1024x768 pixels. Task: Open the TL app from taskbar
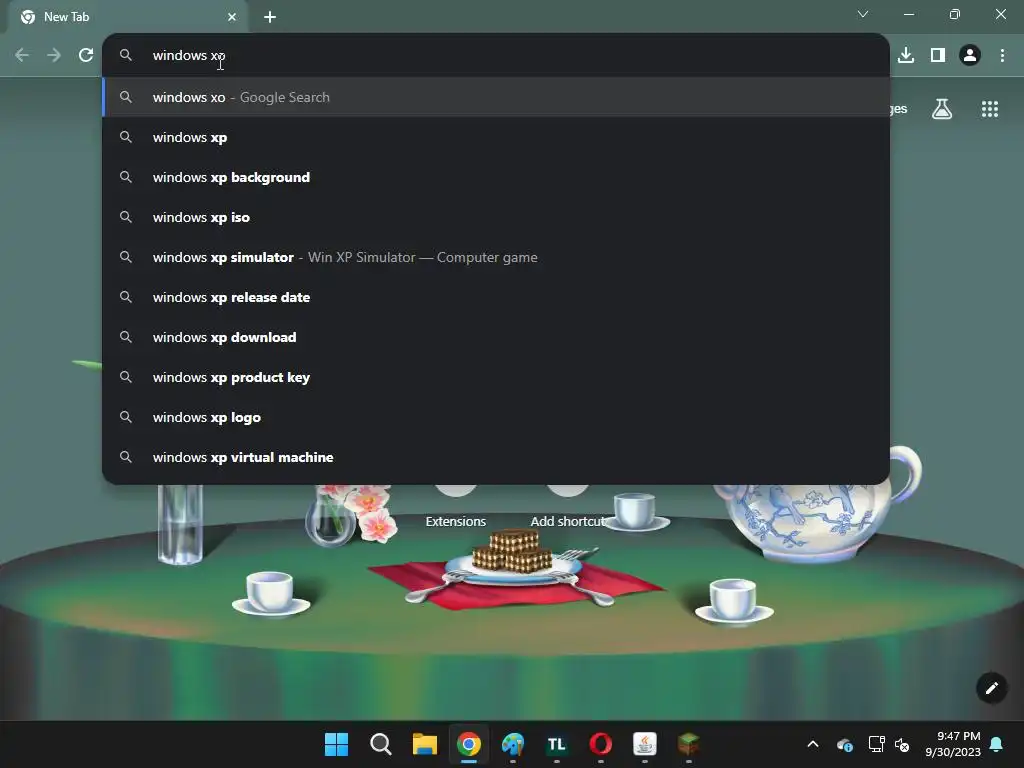pyautogui.click(x=556, y=744)
